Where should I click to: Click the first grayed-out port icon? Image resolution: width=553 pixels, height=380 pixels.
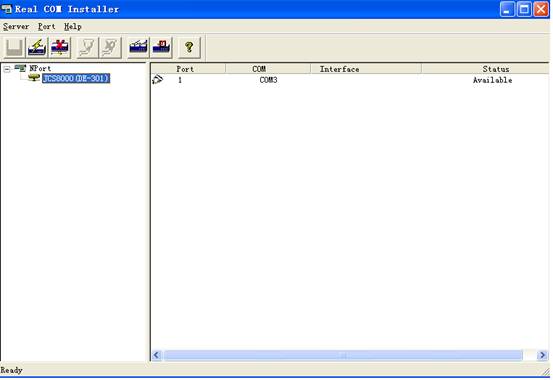click(87, 47)
